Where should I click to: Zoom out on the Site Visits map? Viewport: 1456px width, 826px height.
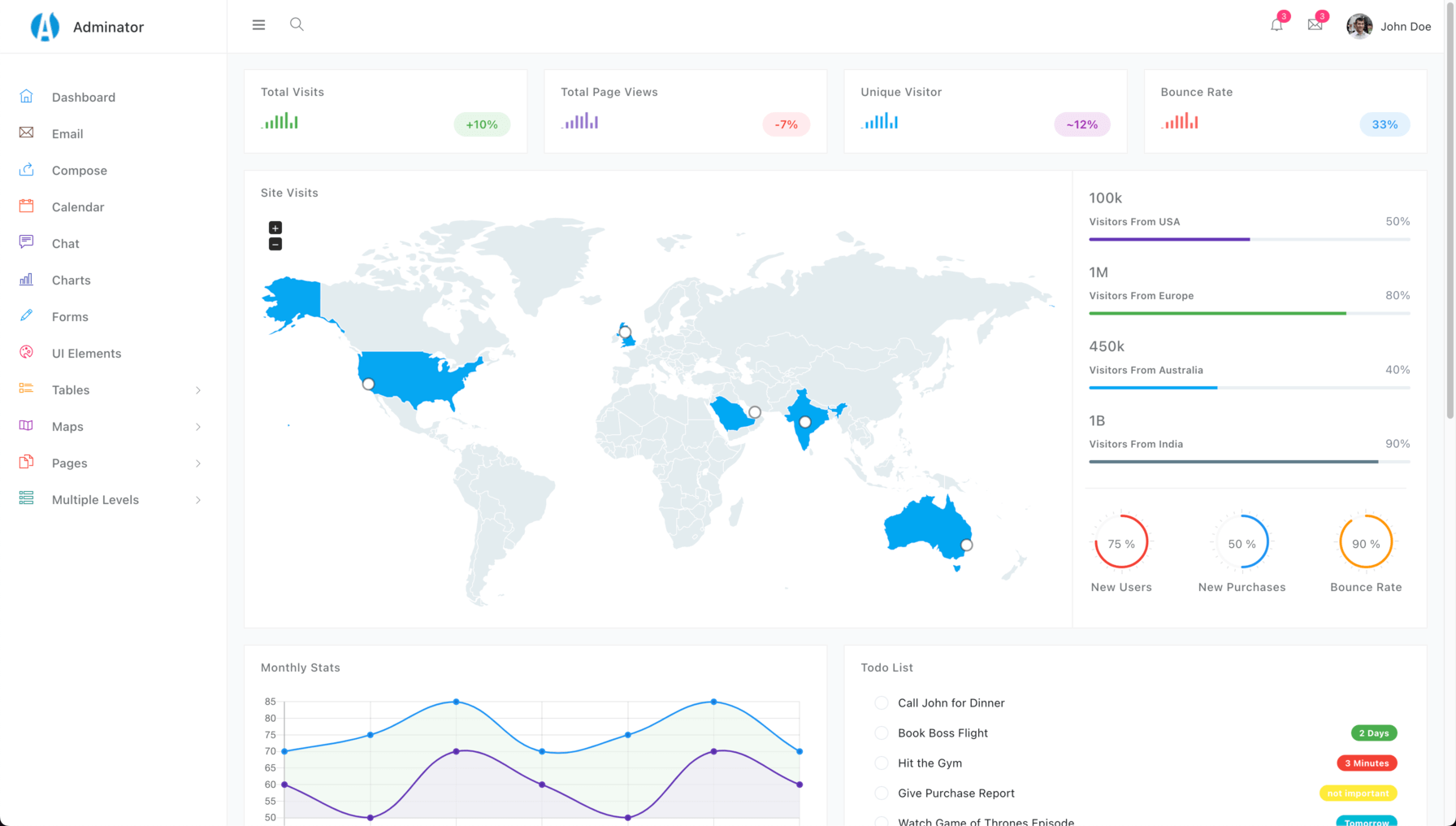pyautogui.click(x=275, y=244)
